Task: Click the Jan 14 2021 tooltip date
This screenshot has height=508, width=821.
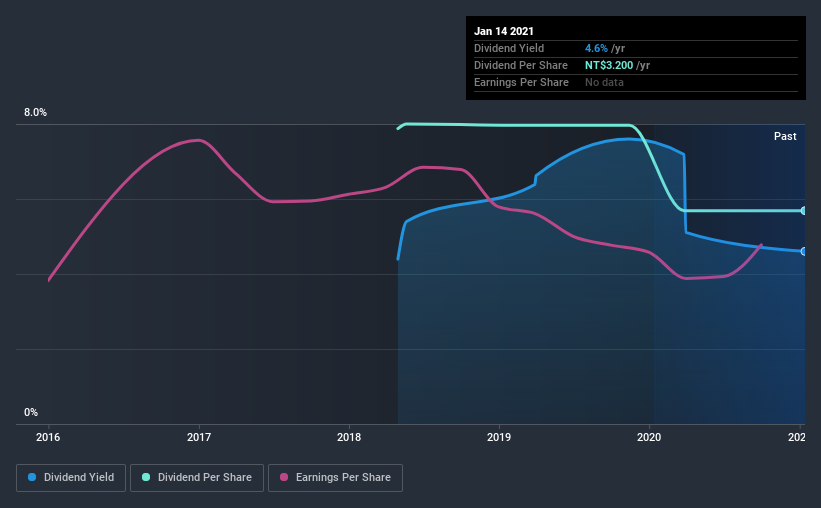Action: (504, 31)
